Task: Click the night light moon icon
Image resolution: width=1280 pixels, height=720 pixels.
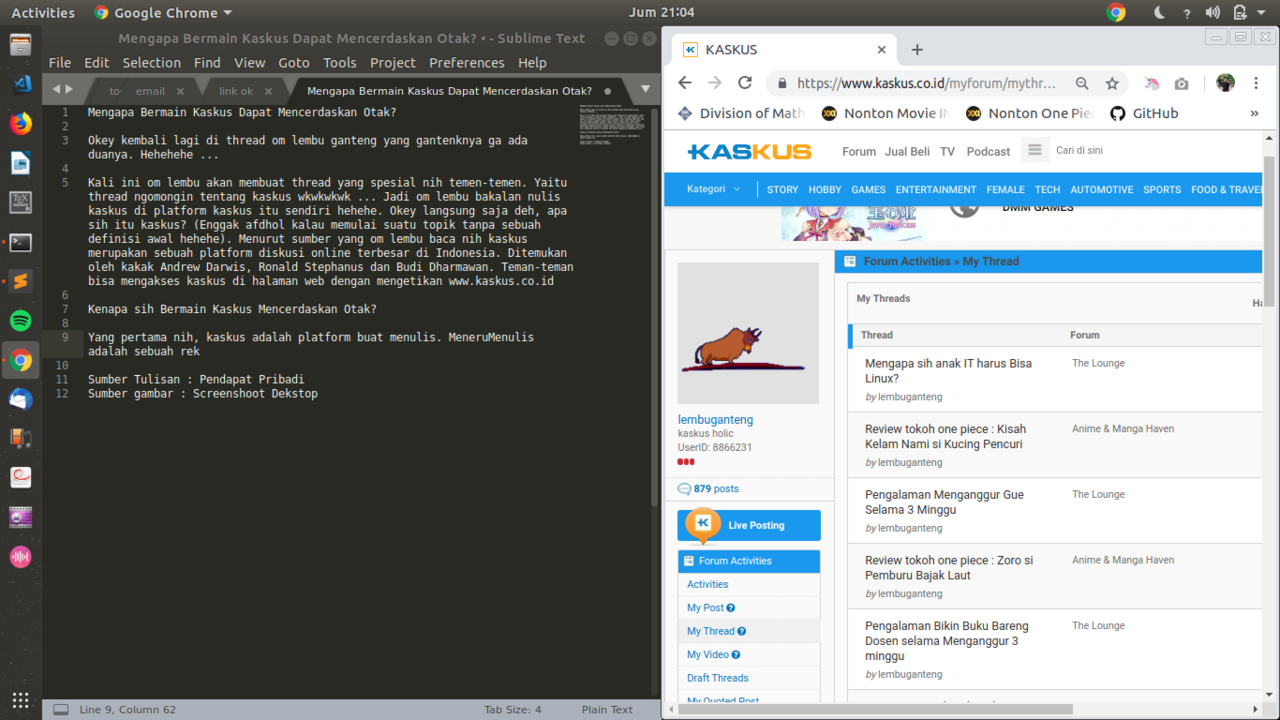Action: [x=1159, y=13]
